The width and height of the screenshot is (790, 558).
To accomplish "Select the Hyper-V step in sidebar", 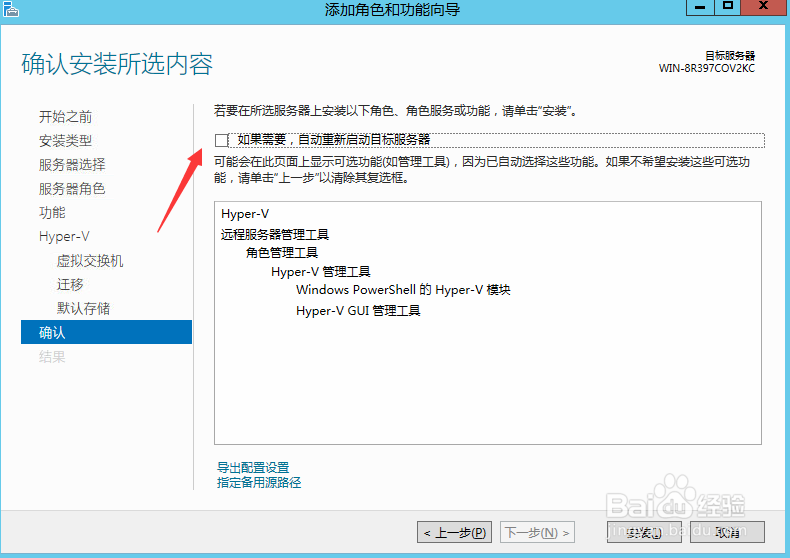I will coord(64,236).
